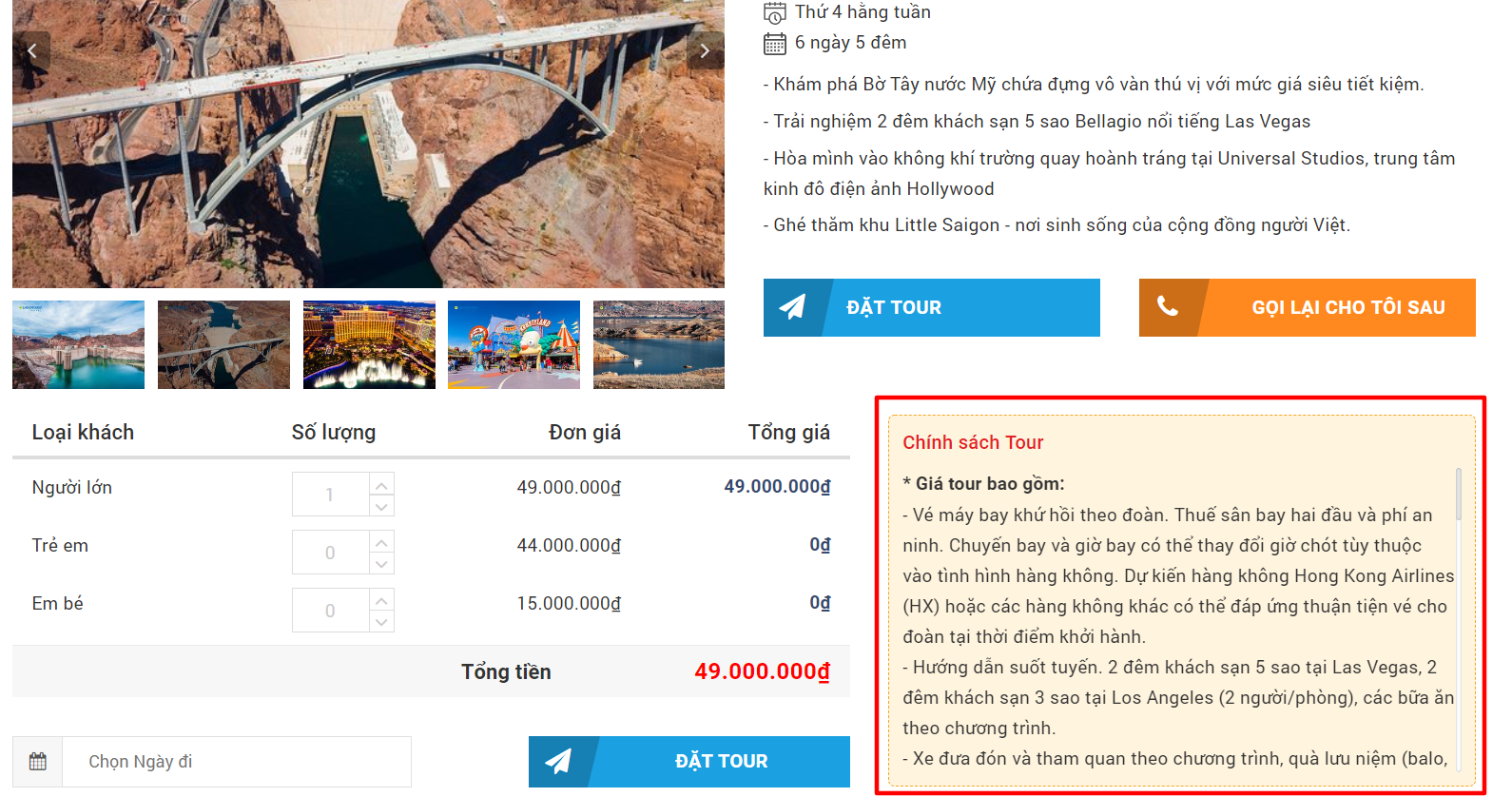
Task: Click the phone icon on the orange button
Action: [x=1168, y=306]
